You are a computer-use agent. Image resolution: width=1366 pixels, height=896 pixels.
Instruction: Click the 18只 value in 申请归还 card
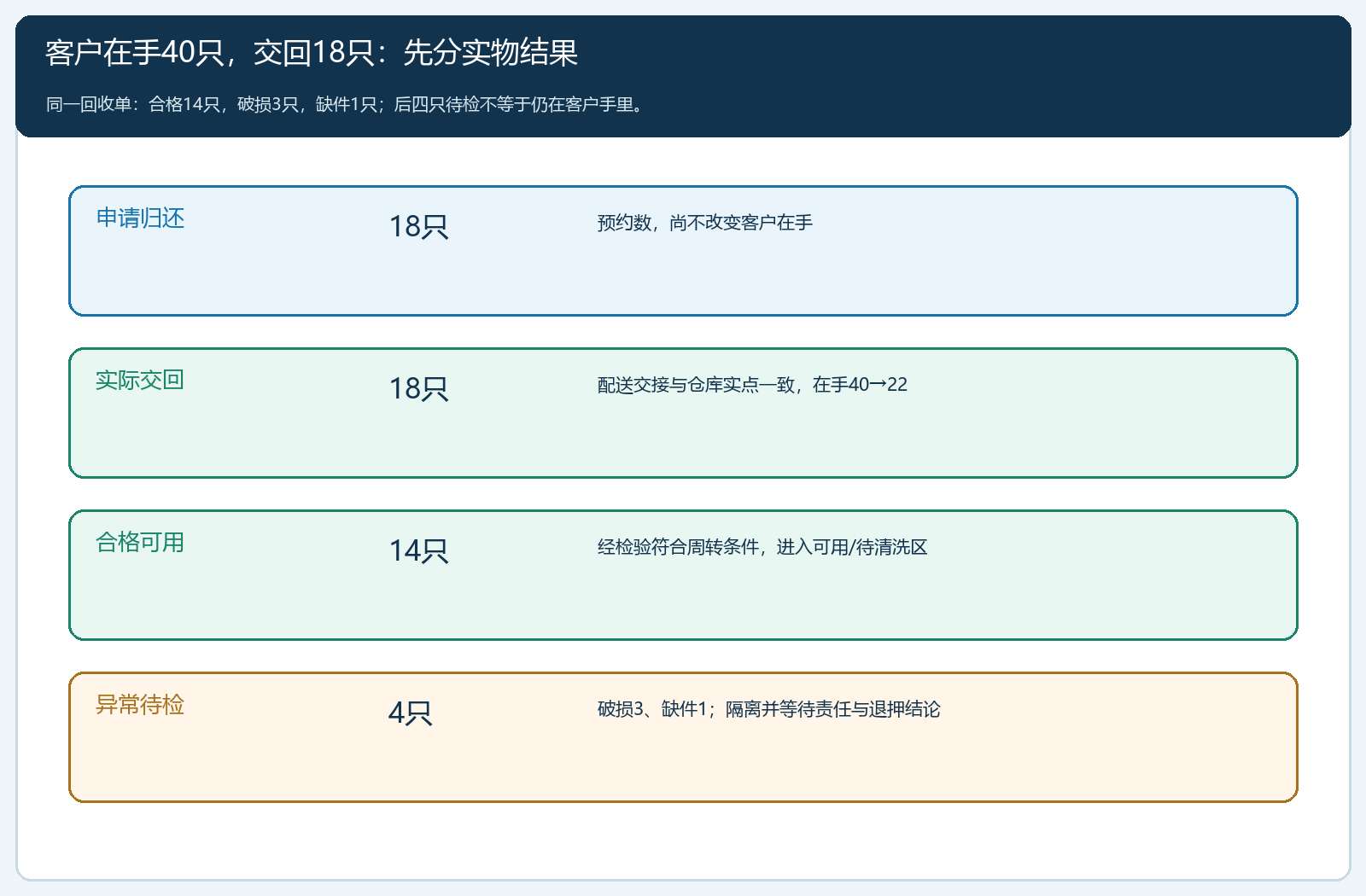click(418, 226)
